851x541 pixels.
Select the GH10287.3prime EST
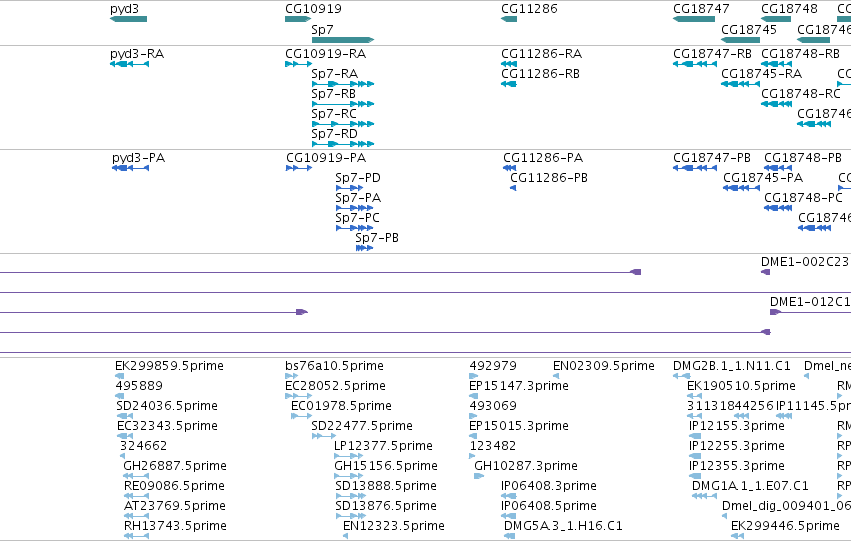tap(479, 476)
